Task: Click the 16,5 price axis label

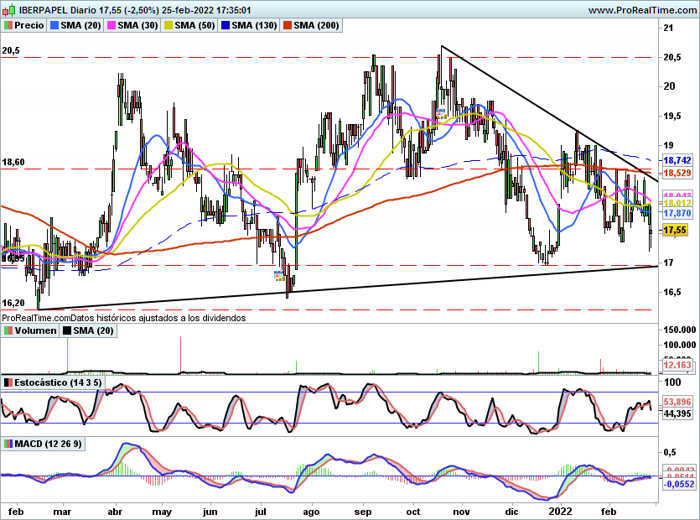Action: 672,292
